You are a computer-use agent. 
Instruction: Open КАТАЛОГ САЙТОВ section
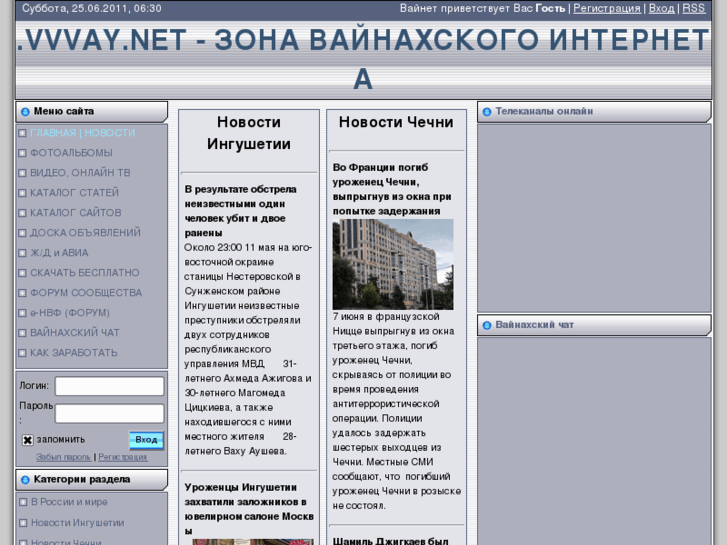point(76,213)
